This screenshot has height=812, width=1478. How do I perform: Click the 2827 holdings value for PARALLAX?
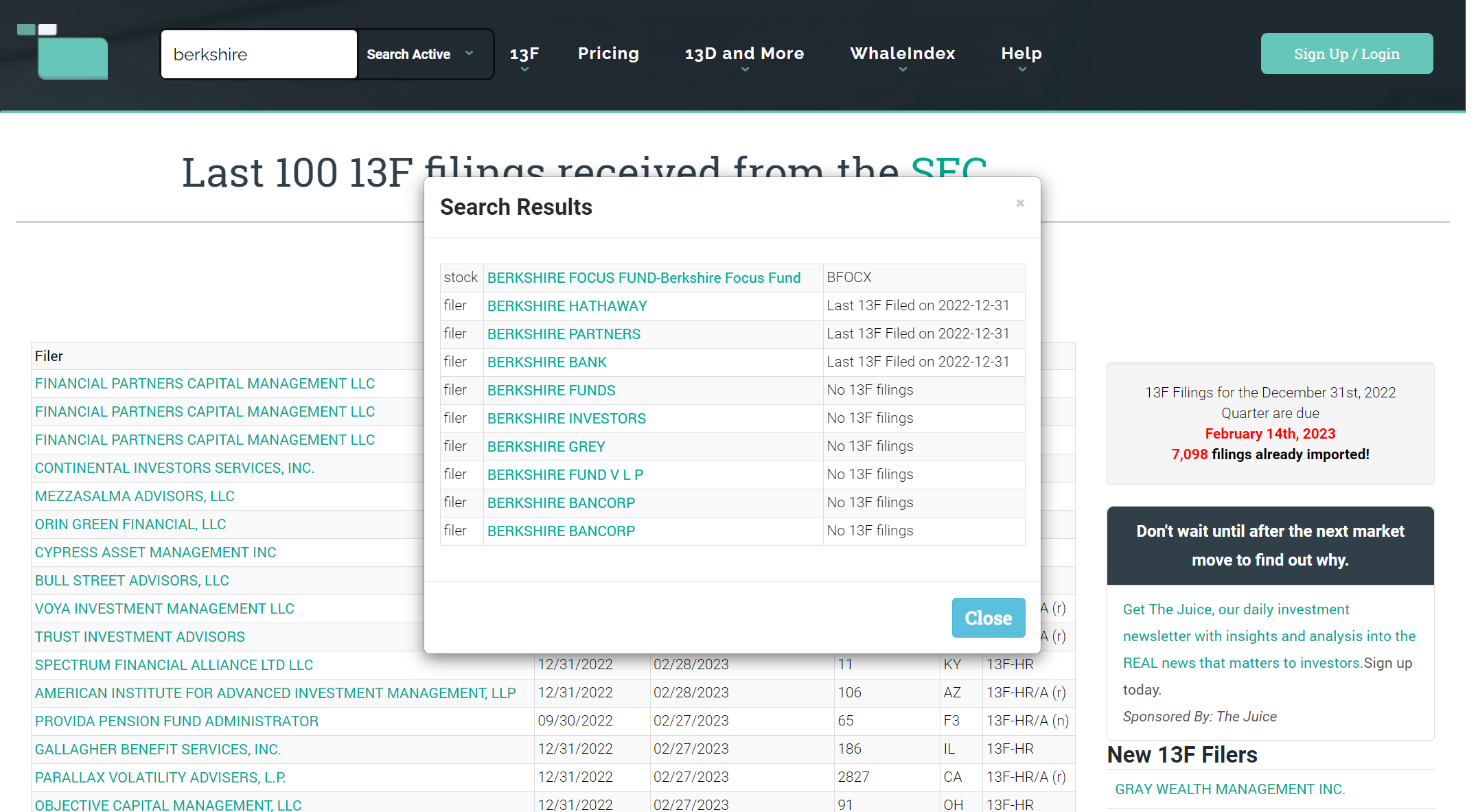(x=853, y=777)
